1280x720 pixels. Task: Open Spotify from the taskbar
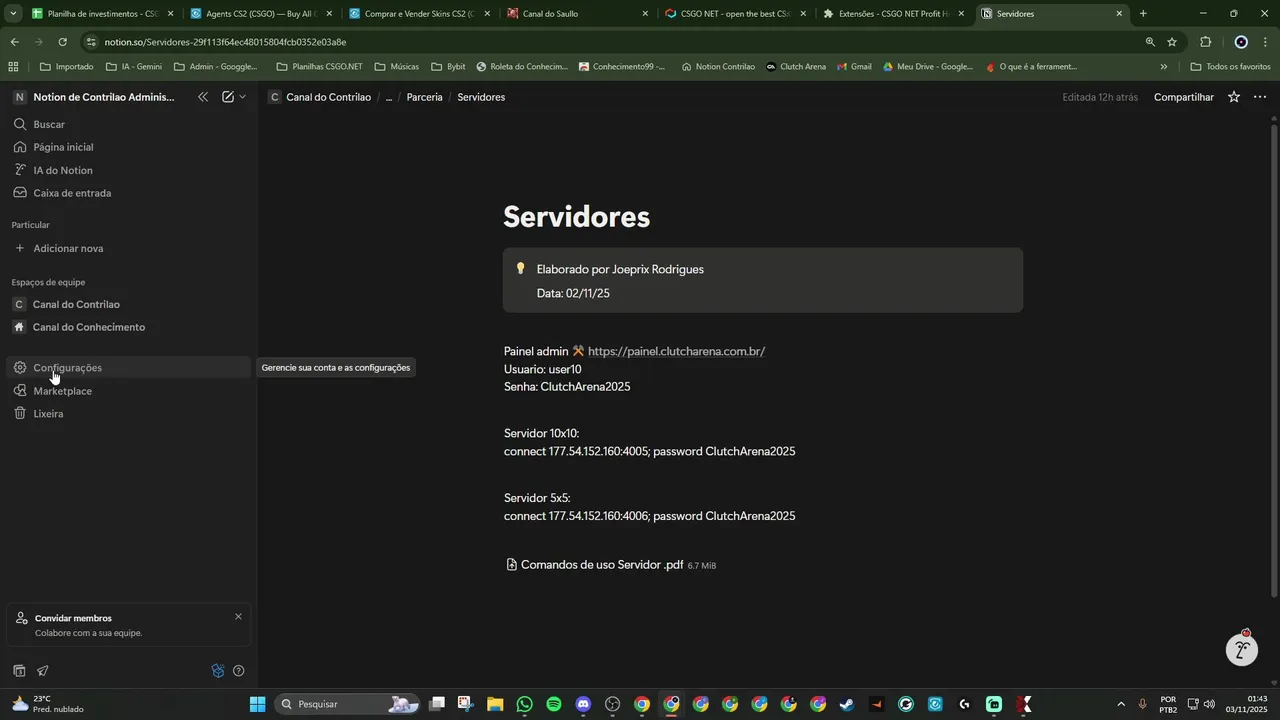(554, 704)
